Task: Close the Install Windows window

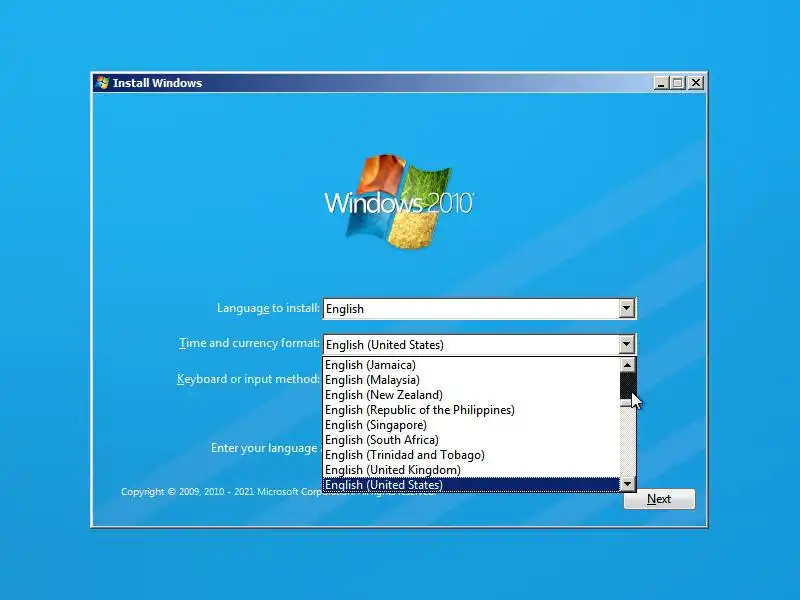Action: click(x=695, y=83)
